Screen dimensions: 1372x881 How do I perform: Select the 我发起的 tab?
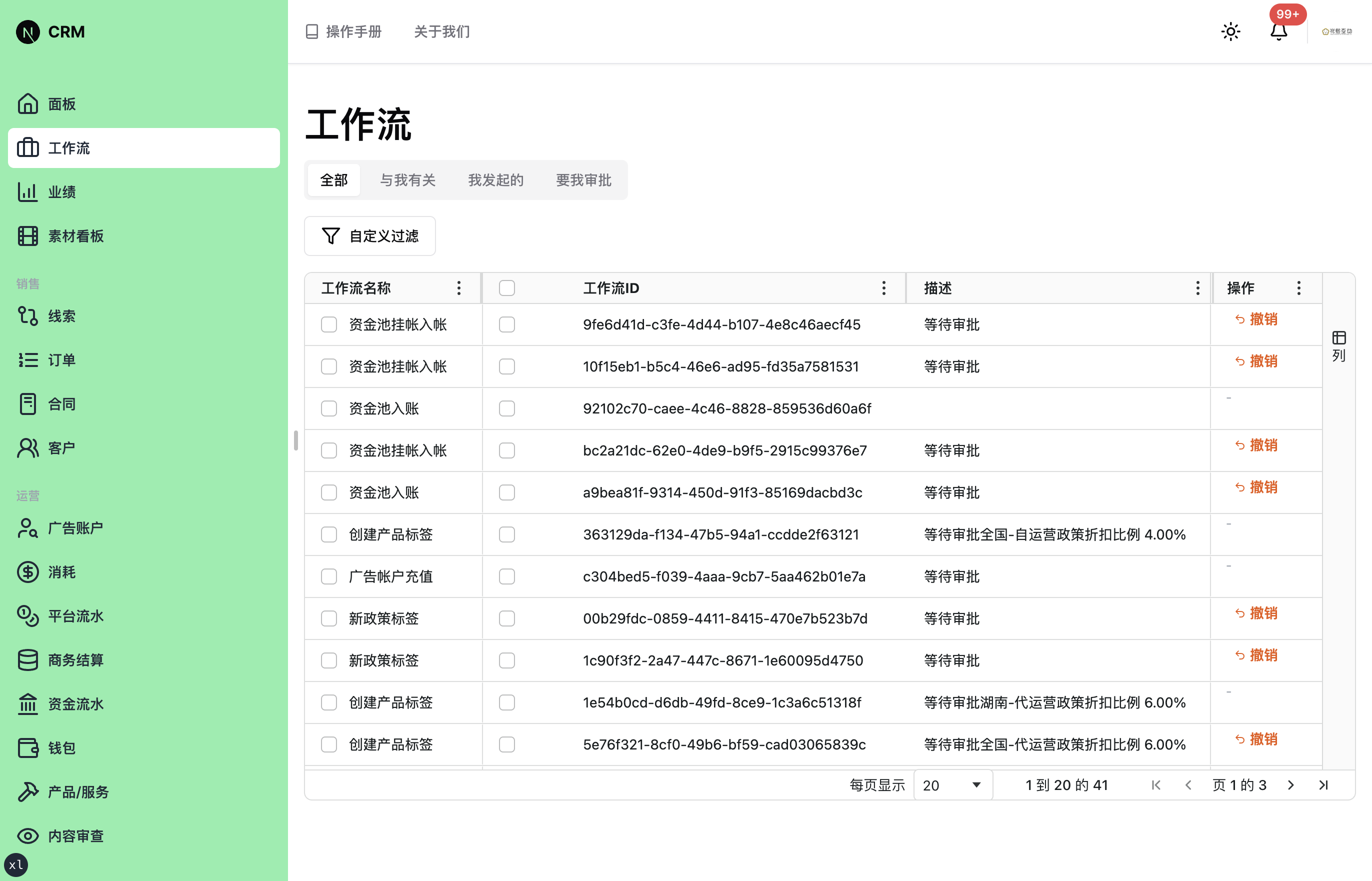tap(495, 180)
